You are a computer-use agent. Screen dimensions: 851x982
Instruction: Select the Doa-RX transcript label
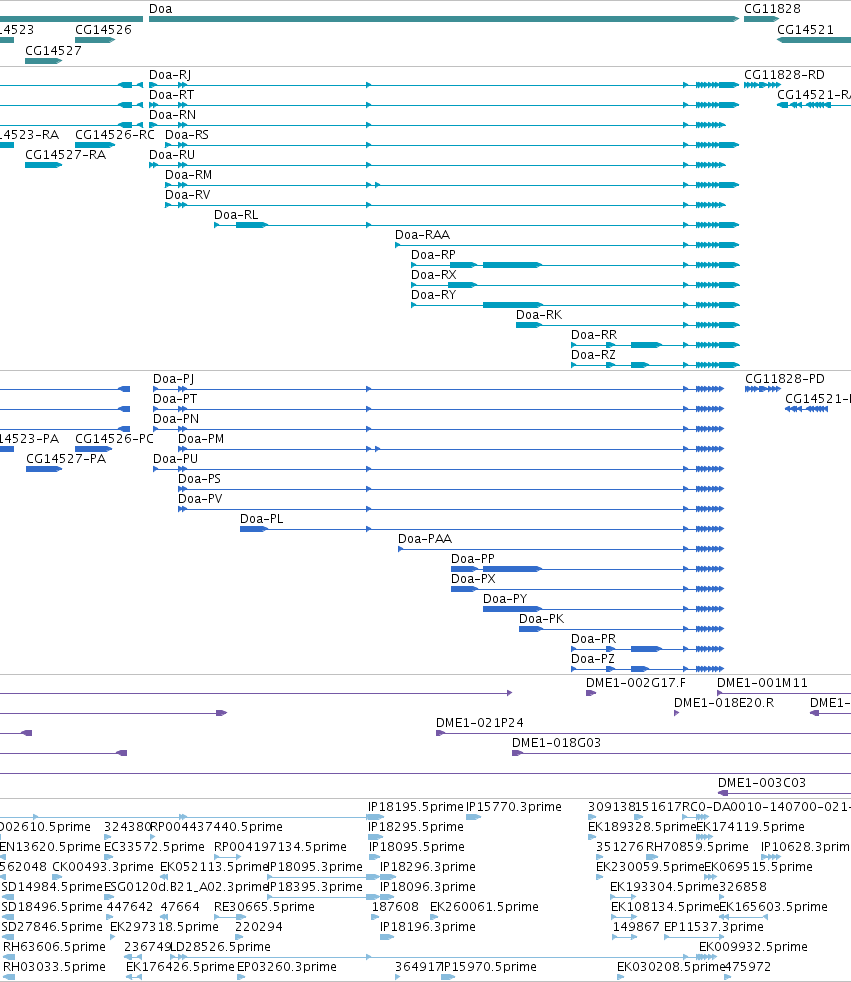point(433,275)
